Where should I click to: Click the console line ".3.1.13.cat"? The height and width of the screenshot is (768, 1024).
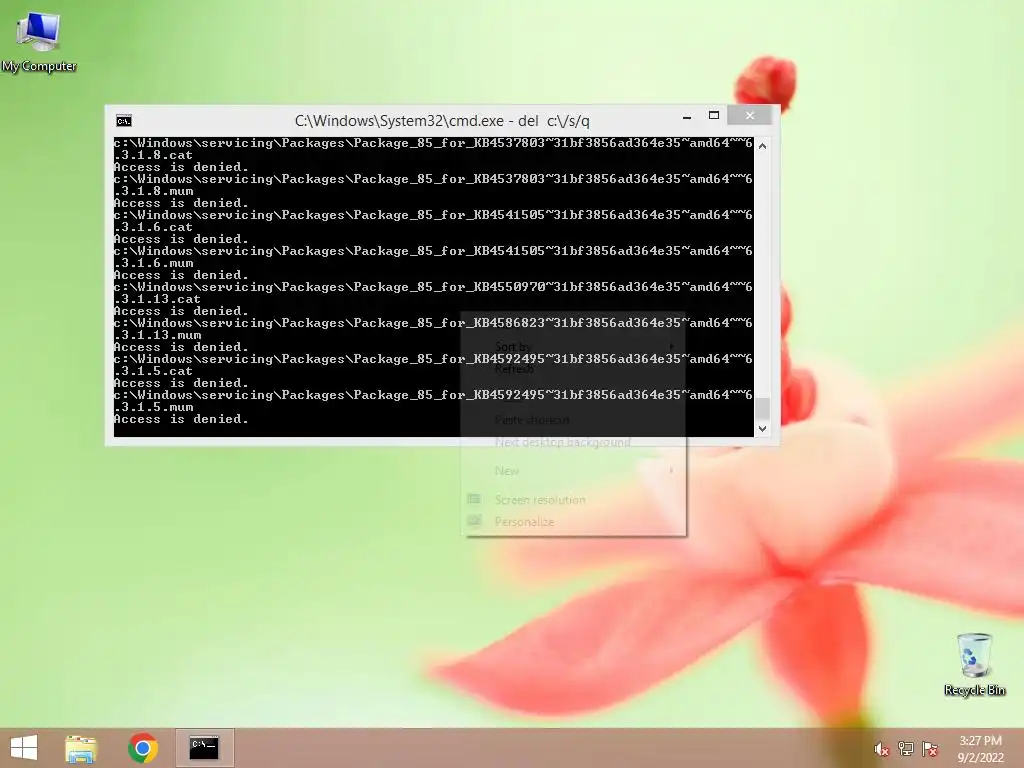click(x=157, y=299)
